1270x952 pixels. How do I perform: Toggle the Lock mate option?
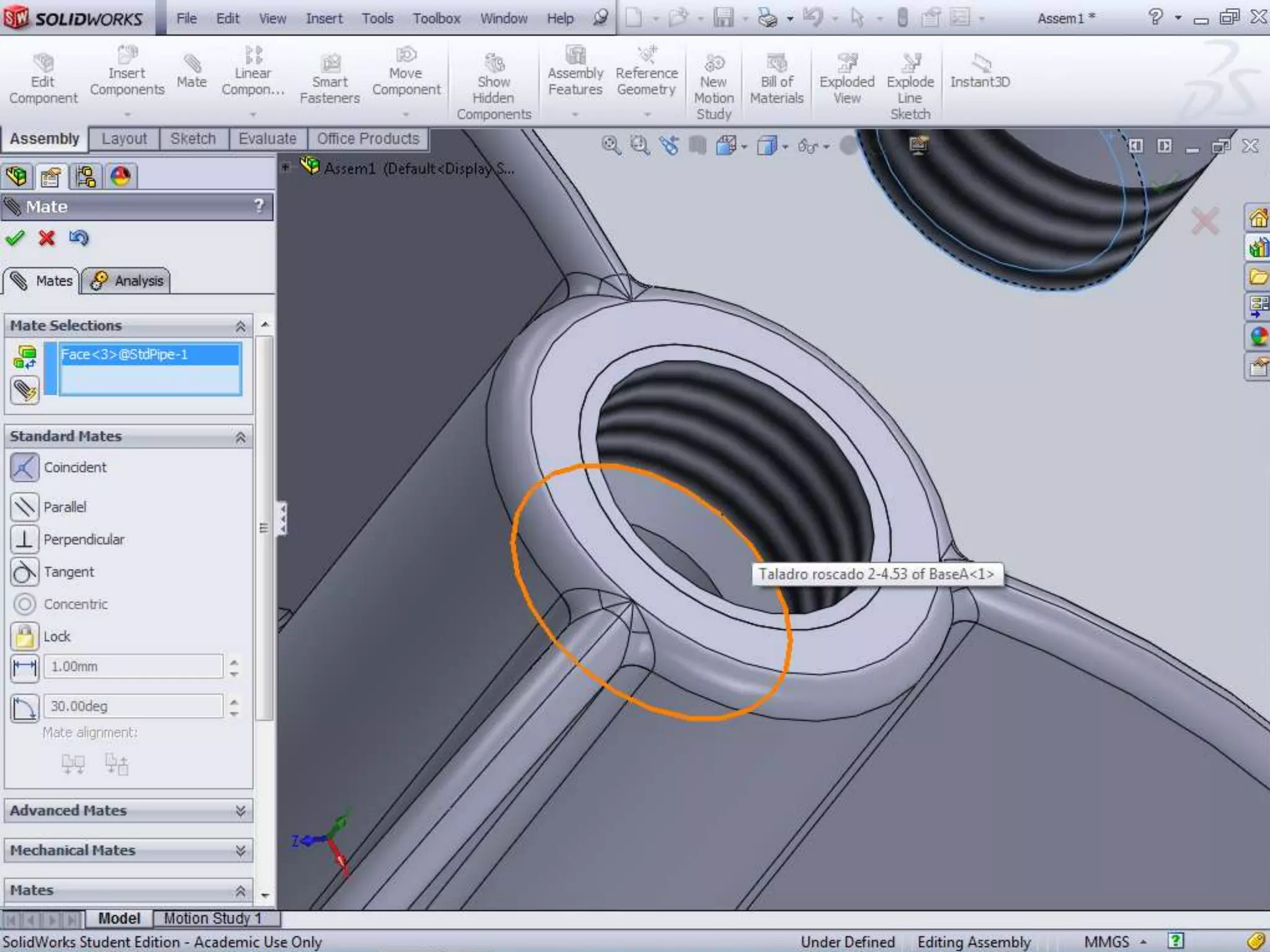pos(25,637)
